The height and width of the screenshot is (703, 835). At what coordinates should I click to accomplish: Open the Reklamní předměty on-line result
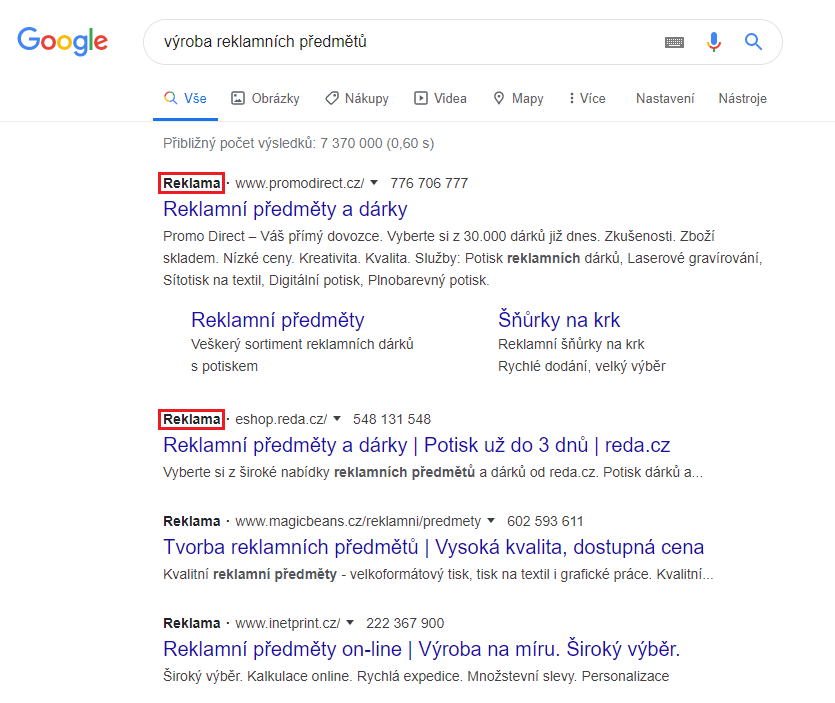coord(421,649)
